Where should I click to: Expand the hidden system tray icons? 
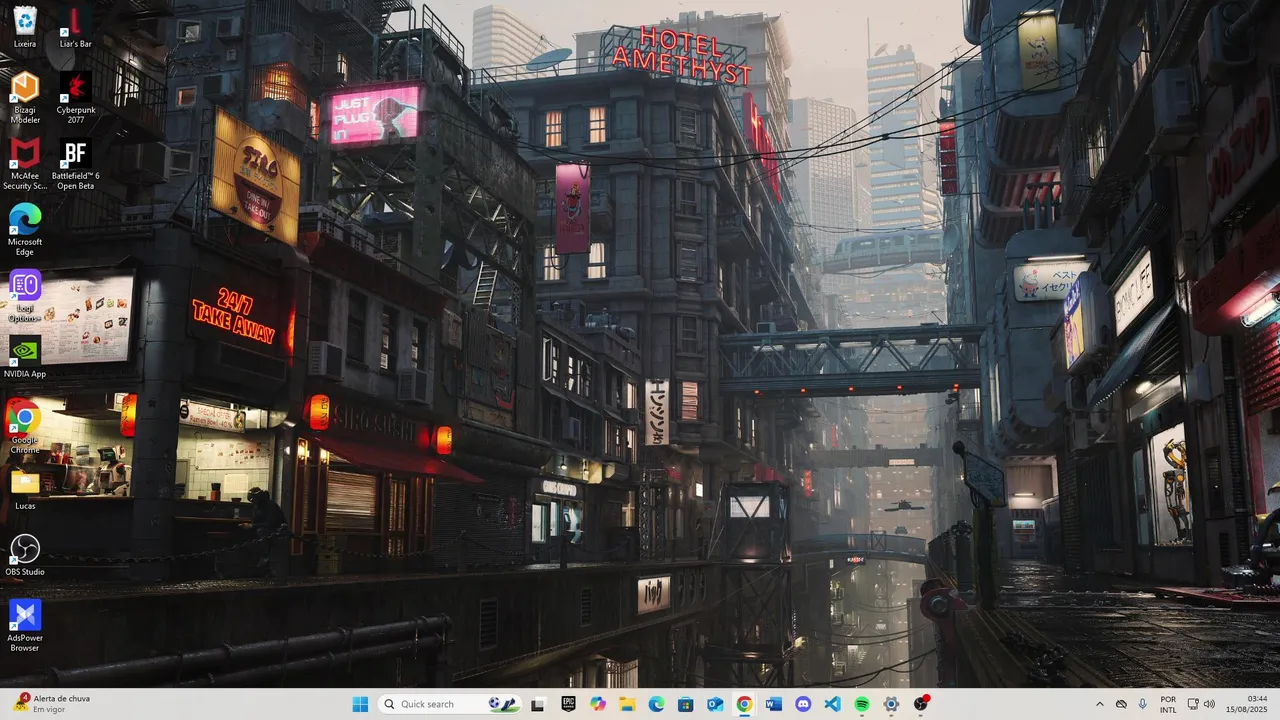point(1100,704)
